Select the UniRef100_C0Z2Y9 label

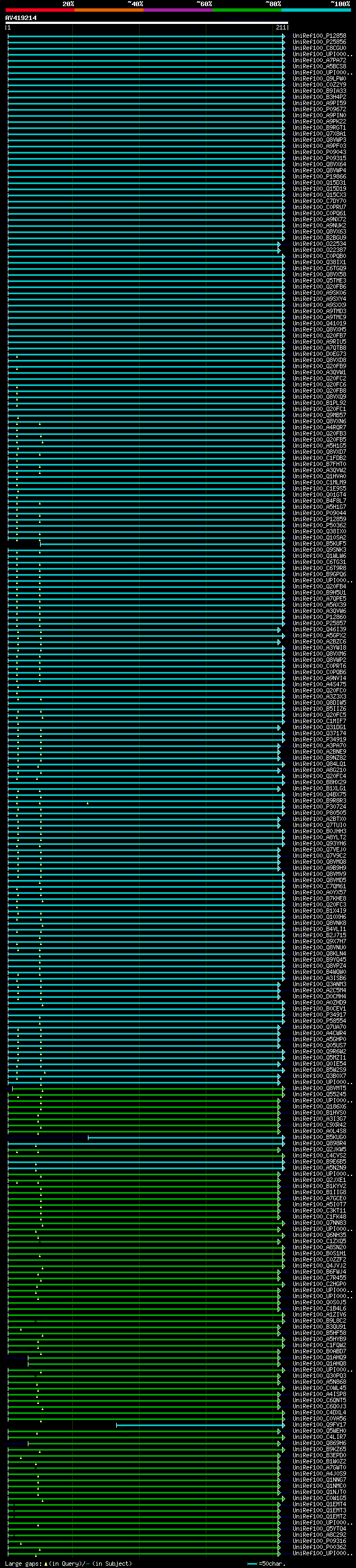coord(319,85)
